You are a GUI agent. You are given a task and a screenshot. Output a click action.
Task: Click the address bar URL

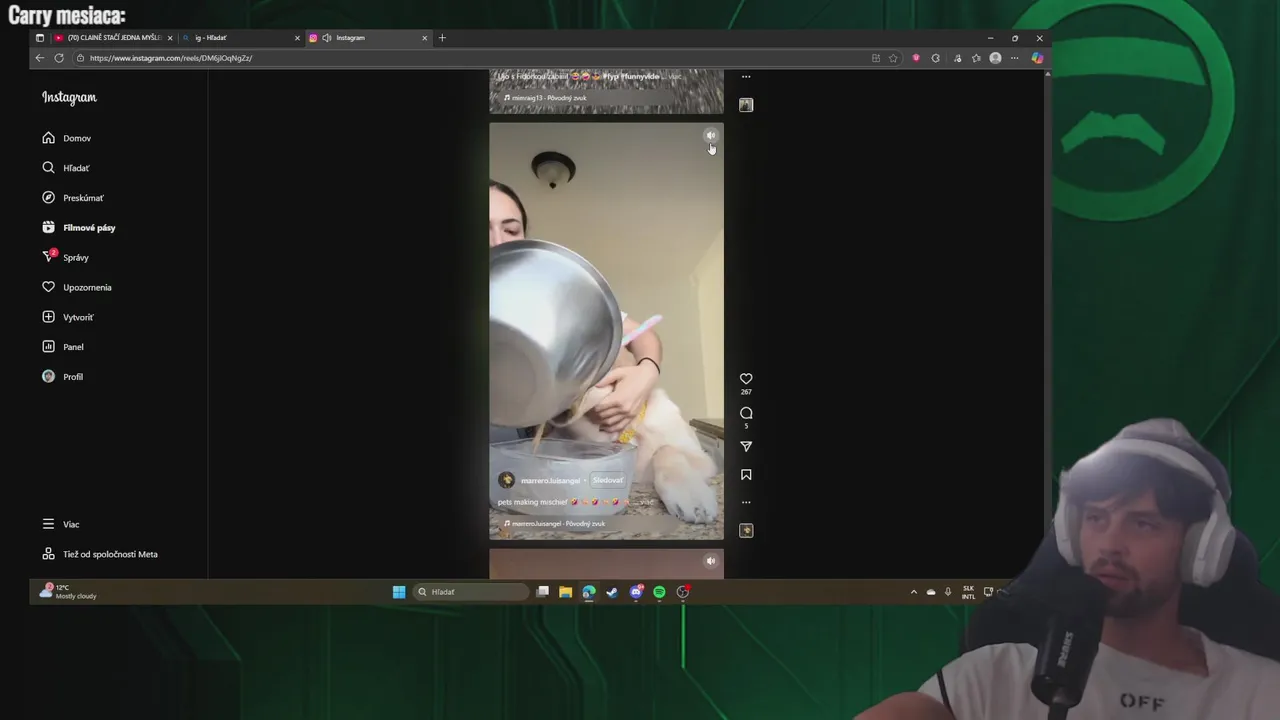170,58
